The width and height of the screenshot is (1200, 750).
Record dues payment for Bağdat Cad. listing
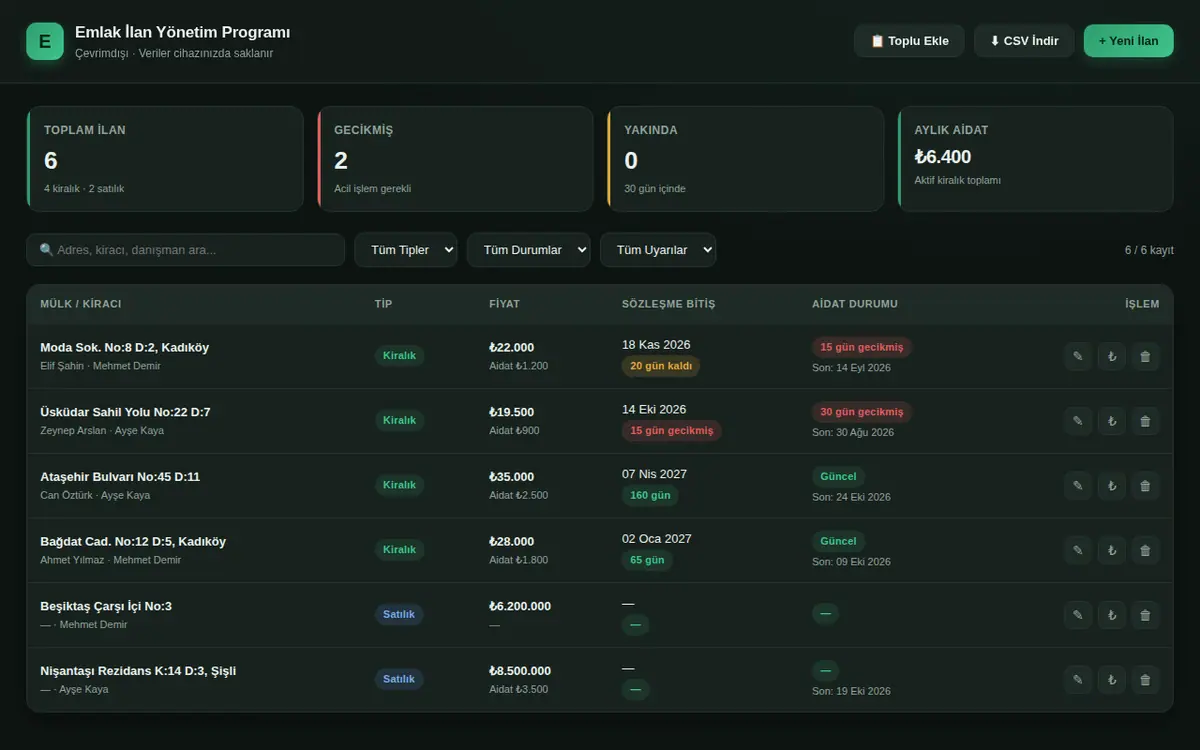[1112, 550]
